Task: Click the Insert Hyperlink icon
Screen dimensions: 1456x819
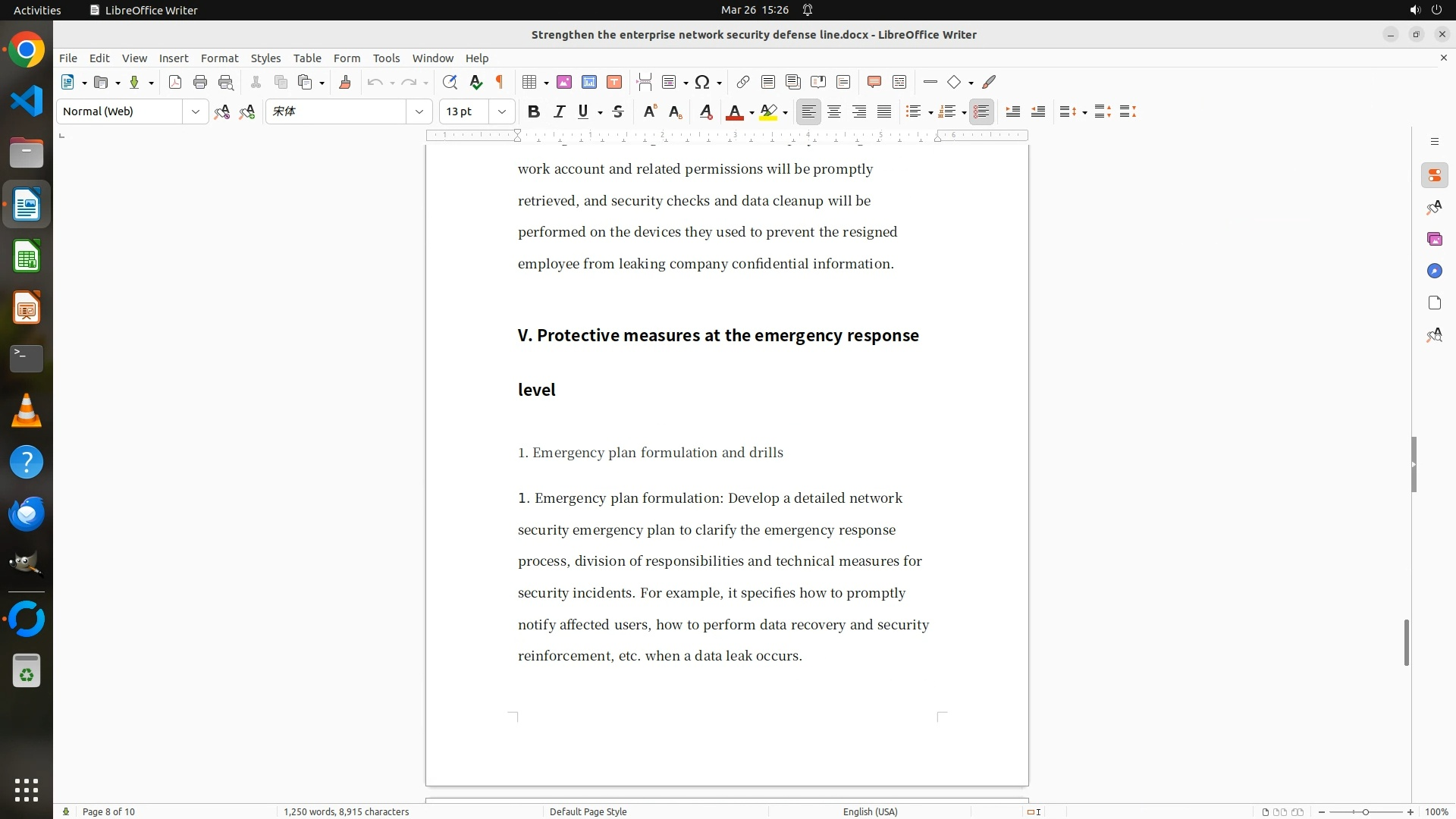Action: (743, 82)
